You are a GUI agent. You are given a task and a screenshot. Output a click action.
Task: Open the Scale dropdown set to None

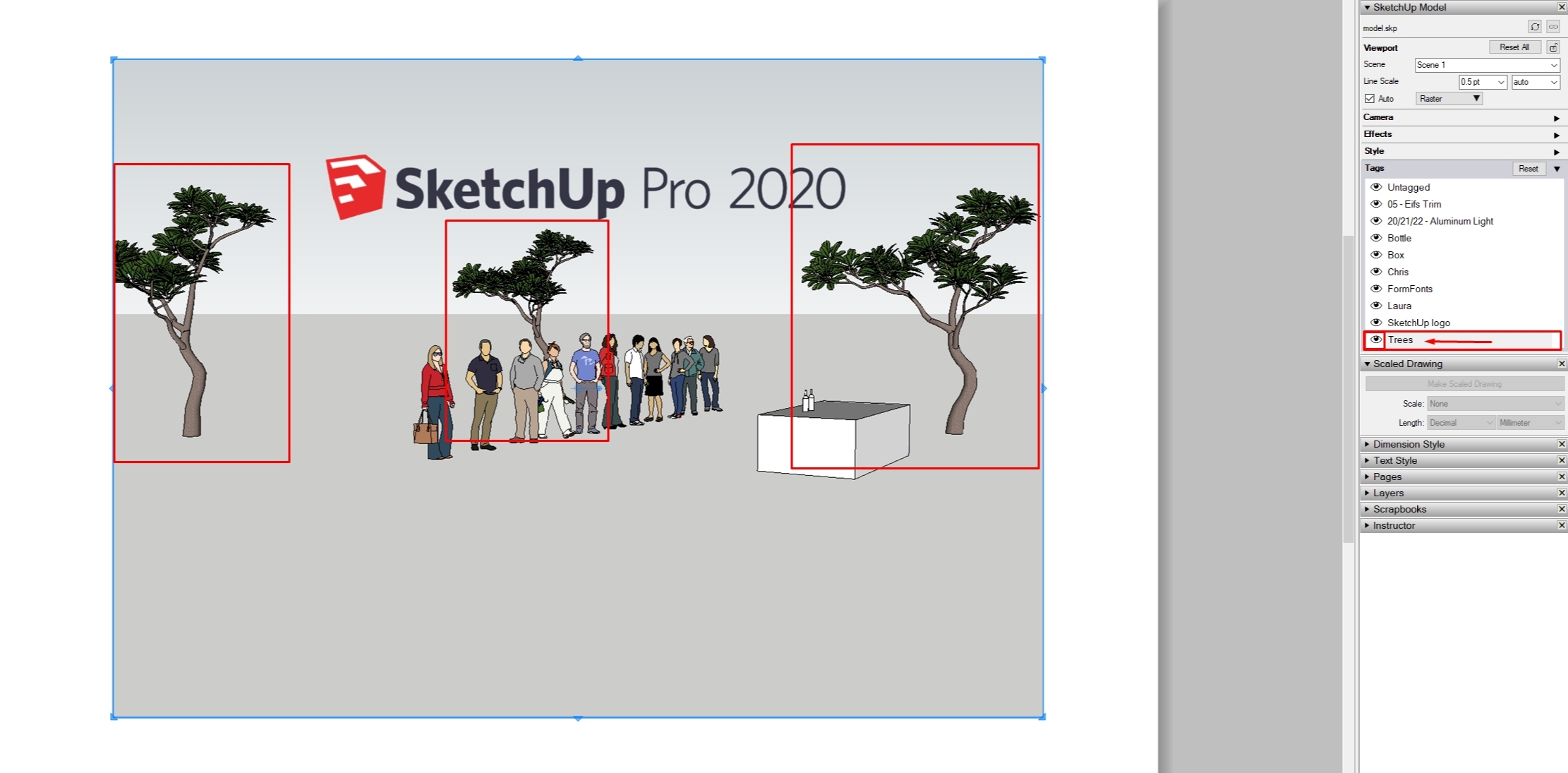pos(1495,404)
